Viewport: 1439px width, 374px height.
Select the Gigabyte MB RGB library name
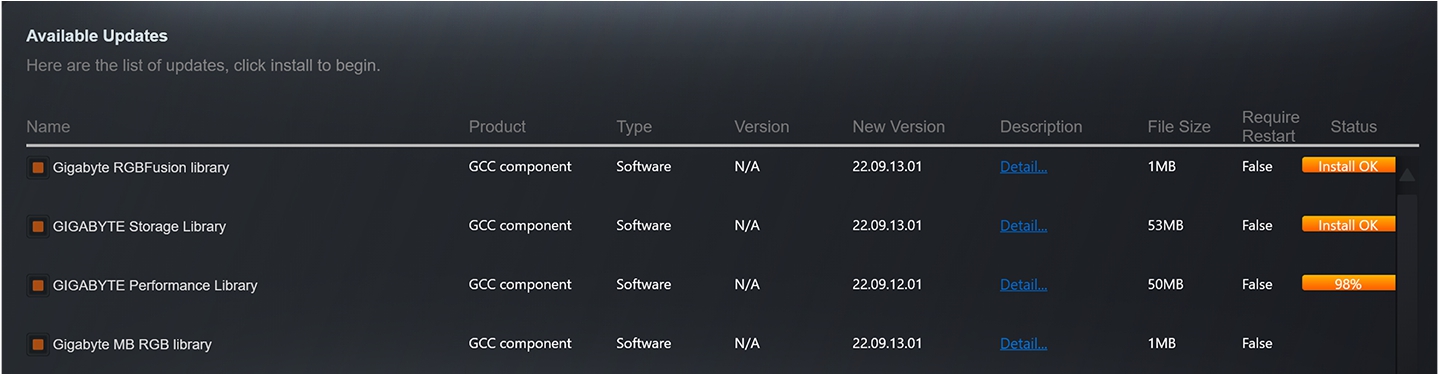pyautogui.click(x=132, y=345)
